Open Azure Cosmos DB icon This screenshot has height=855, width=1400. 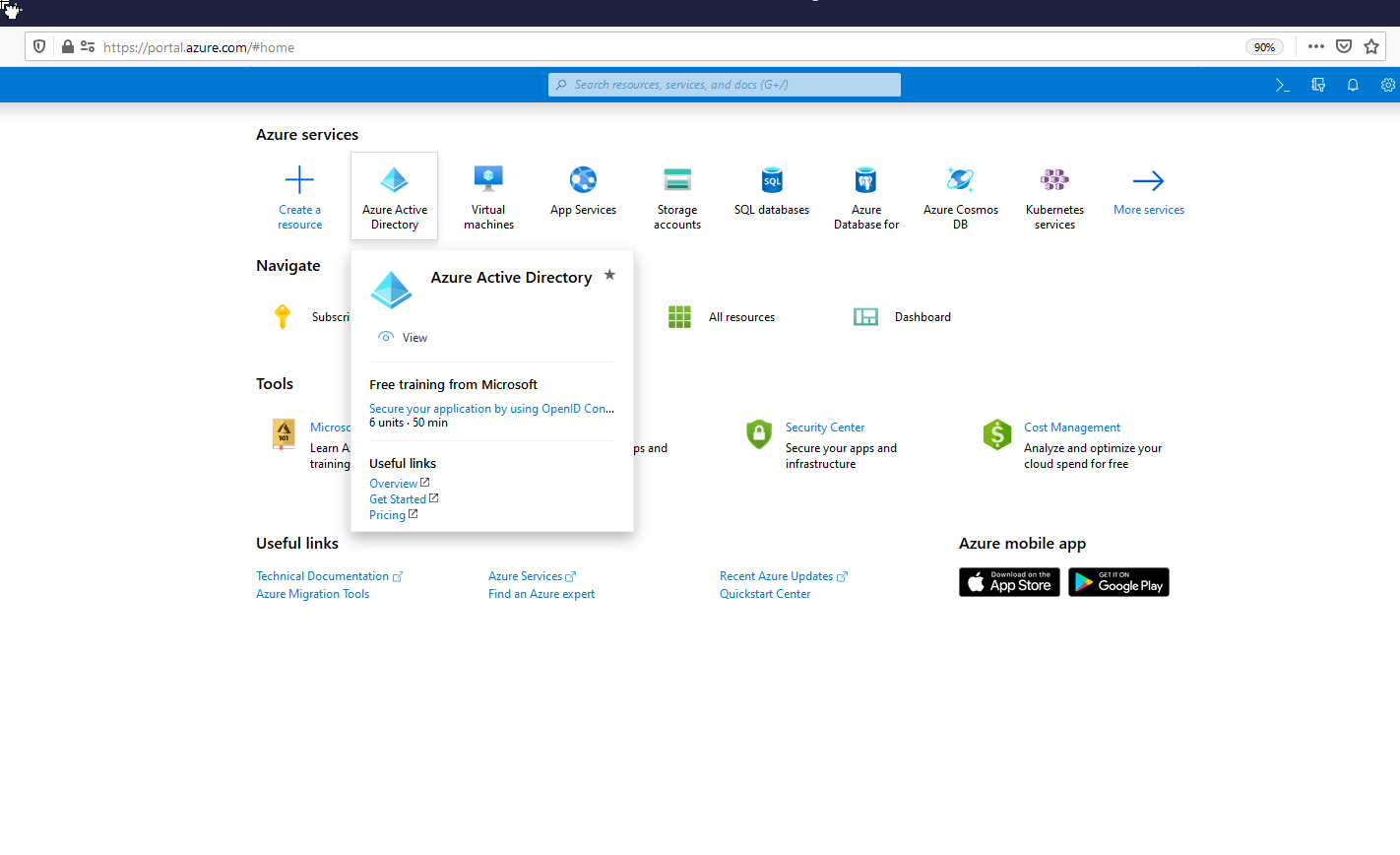click(x=960, y=179)
